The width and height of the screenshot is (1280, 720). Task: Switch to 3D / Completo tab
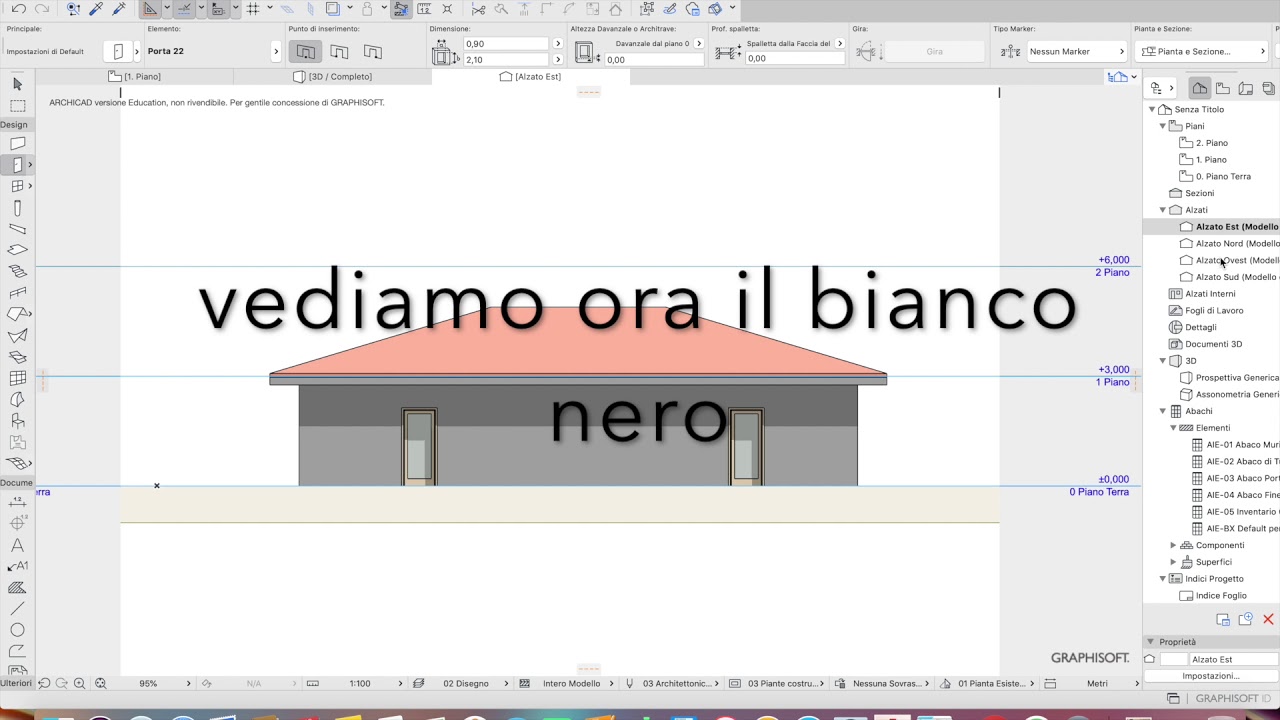[x=333, y=76]
